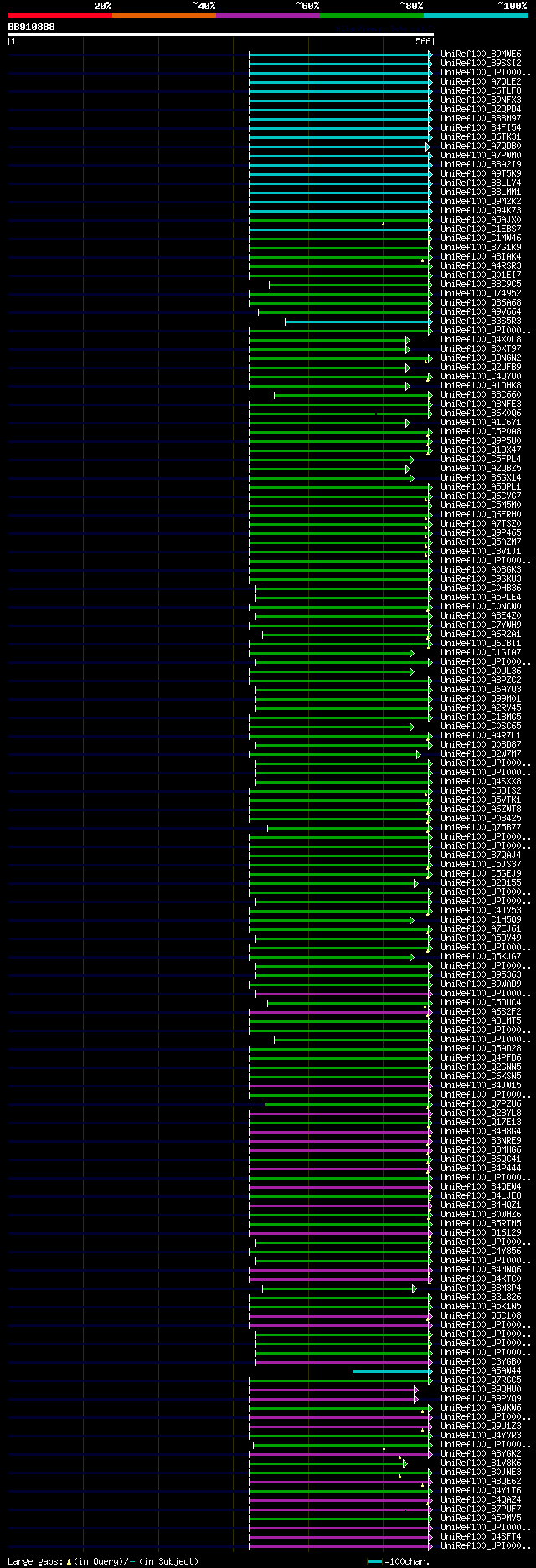Select hit label UniRef100_B4JW15
This screenshot has height=1568, width=536.
coord(481,1085)
